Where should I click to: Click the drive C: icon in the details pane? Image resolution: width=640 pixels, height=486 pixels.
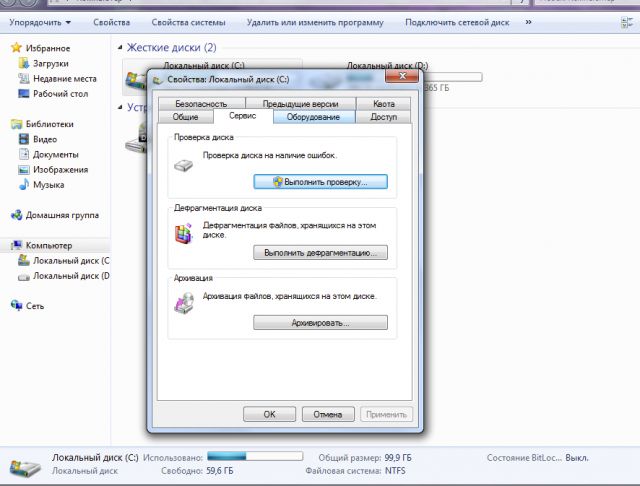coord(25,467)
